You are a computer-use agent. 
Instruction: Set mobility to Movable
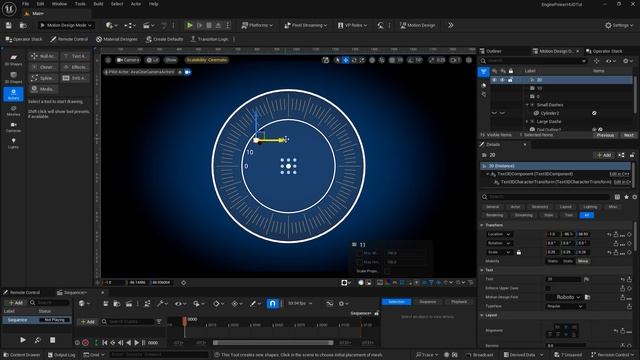click(583, 261)
